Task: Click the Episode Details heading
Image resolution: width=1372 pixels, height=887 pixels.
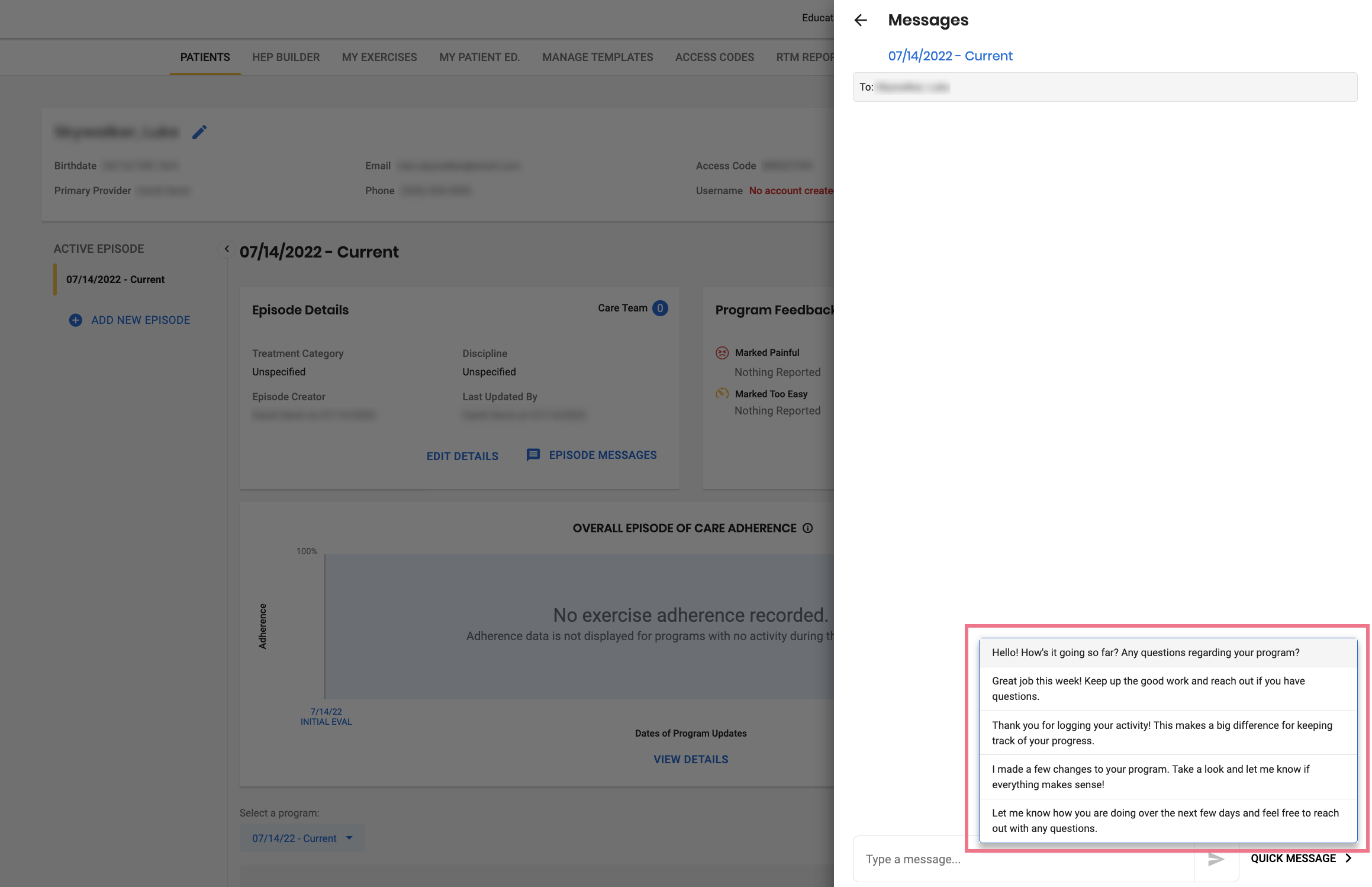Action: tap(300, 310)
